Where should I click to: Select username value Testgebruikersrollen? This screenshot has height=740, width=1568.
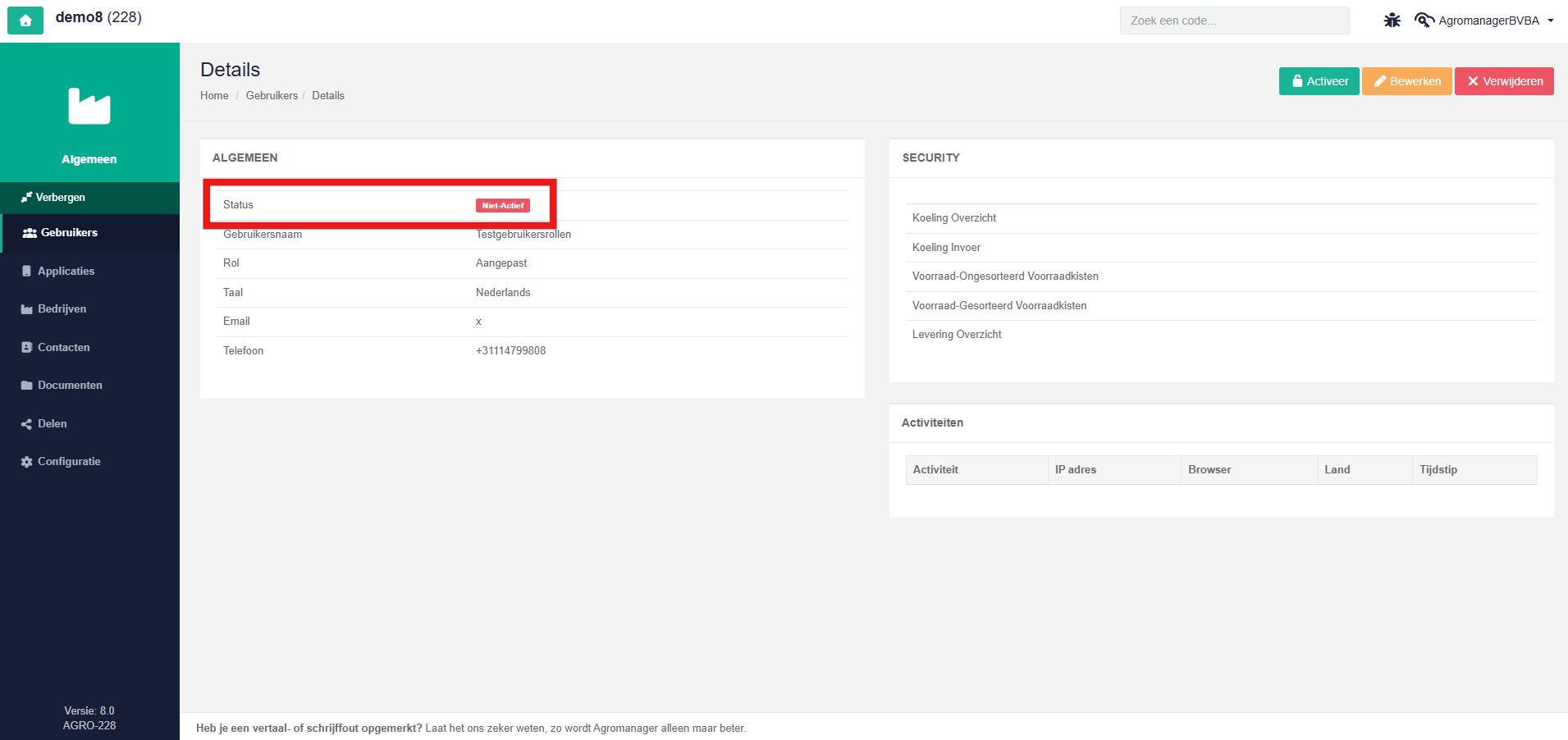[523, 235]
